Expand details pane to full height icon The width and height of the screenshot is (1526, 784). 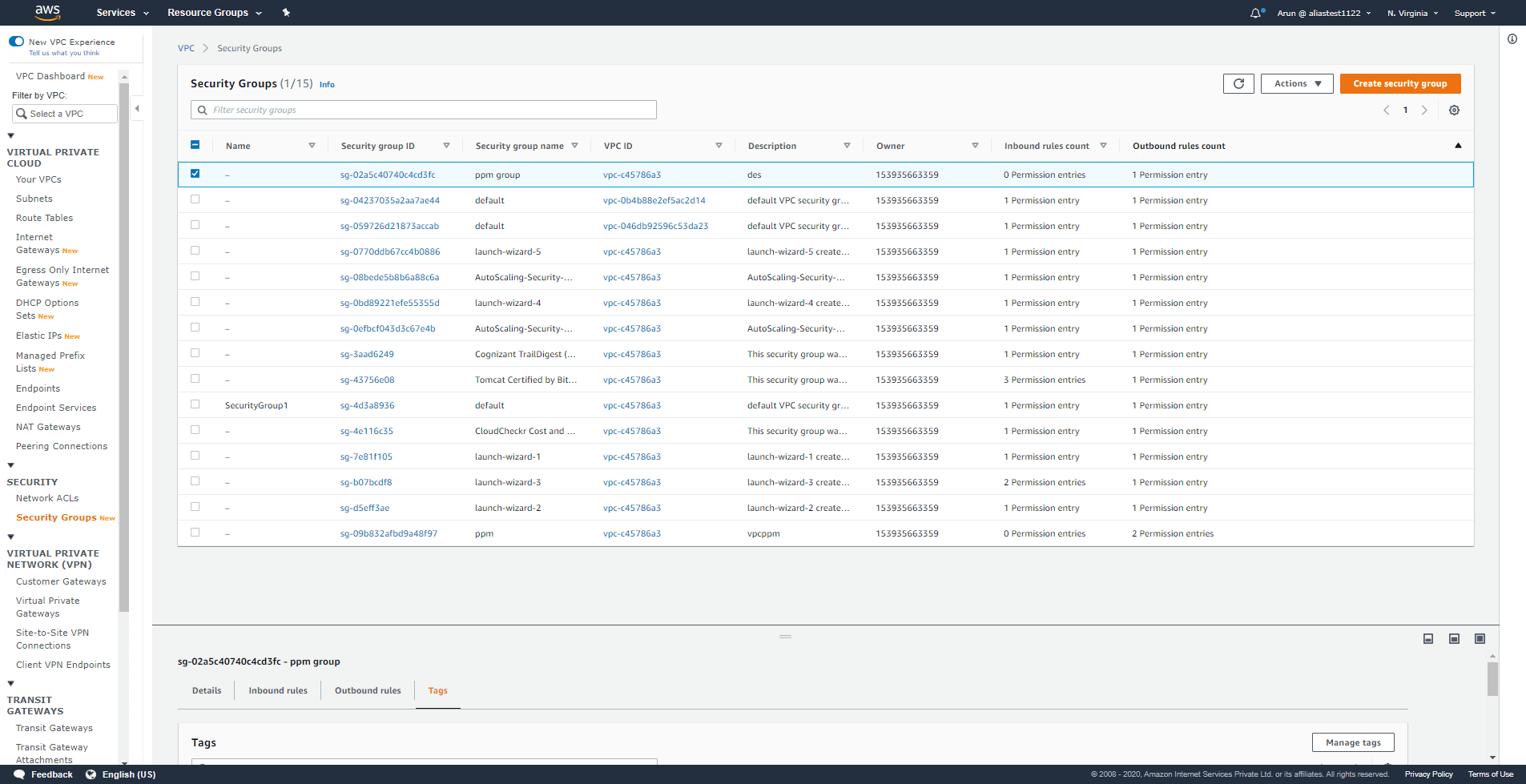(x=1480, y=638)
